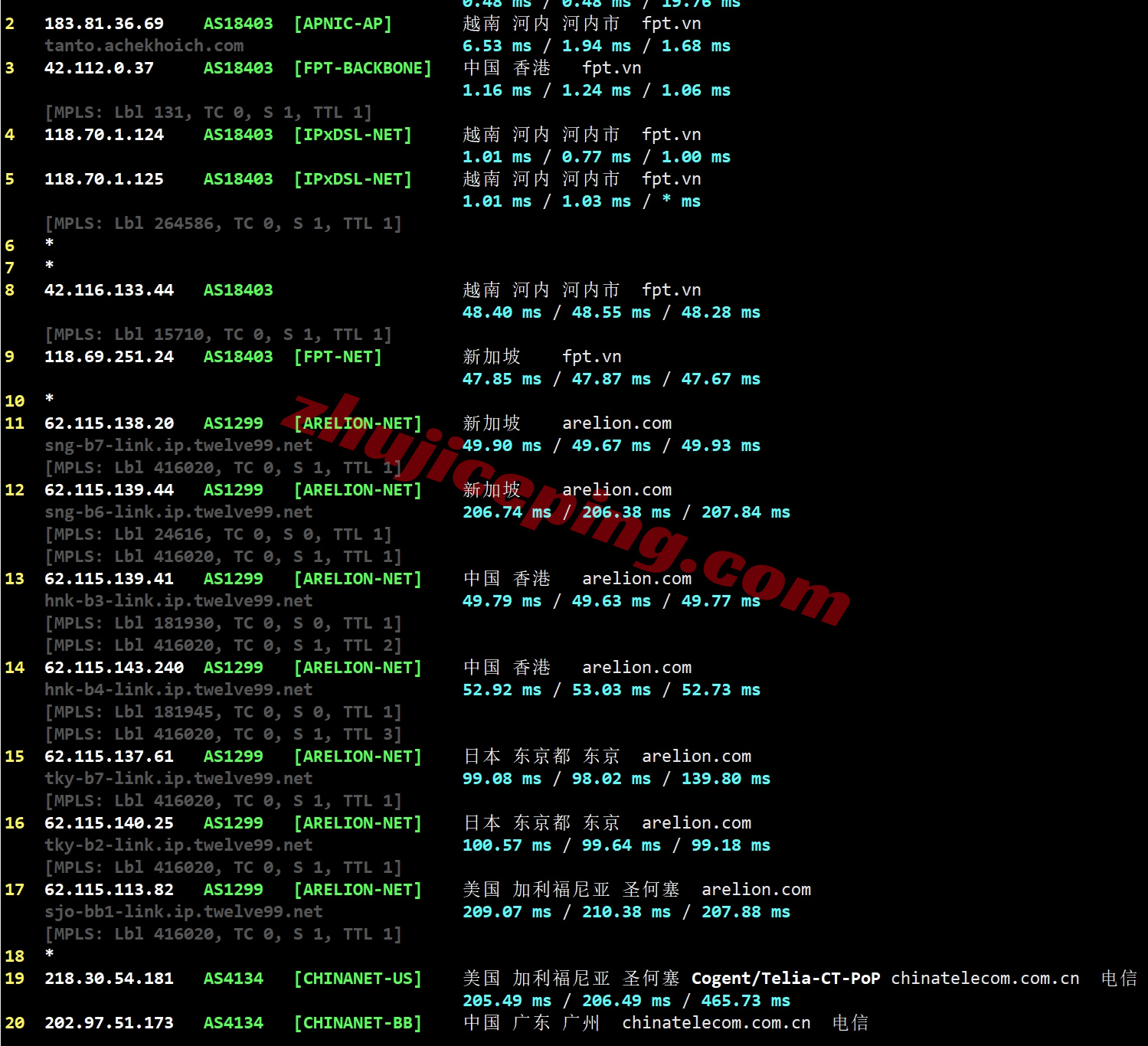Image resolution: width=1148 pixels, height=1046 pixels.
Task: Select the [FPT-BACKBONE] label
Action: [363, 68]
